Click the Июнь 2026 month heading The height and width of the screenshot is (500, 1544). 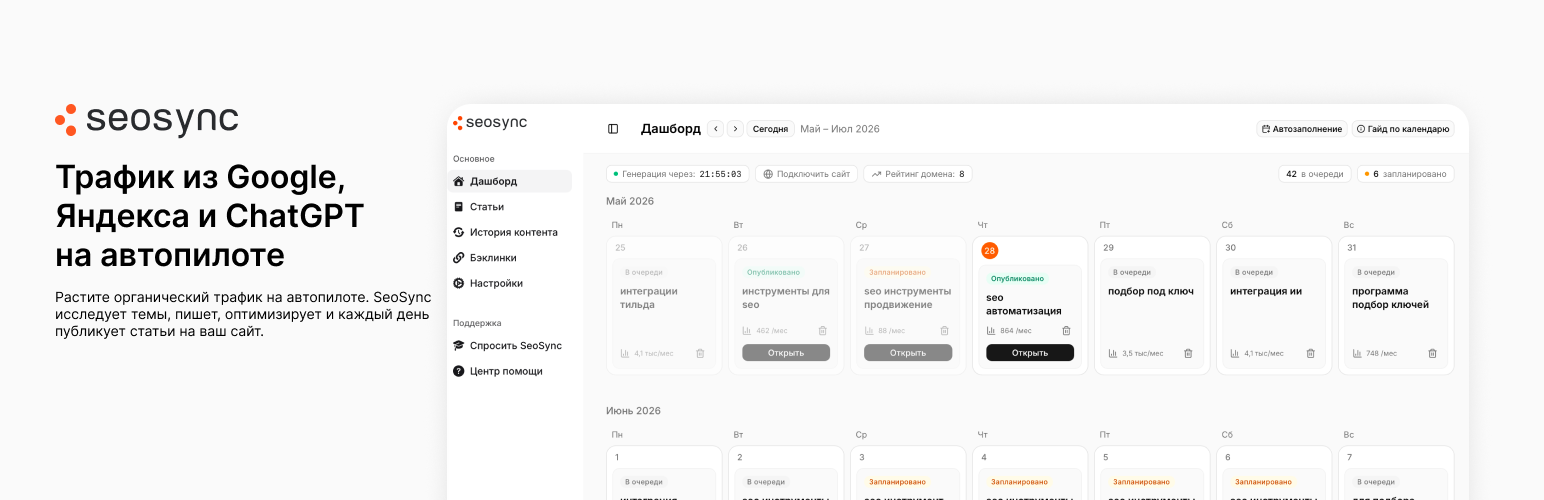[633, 411]
